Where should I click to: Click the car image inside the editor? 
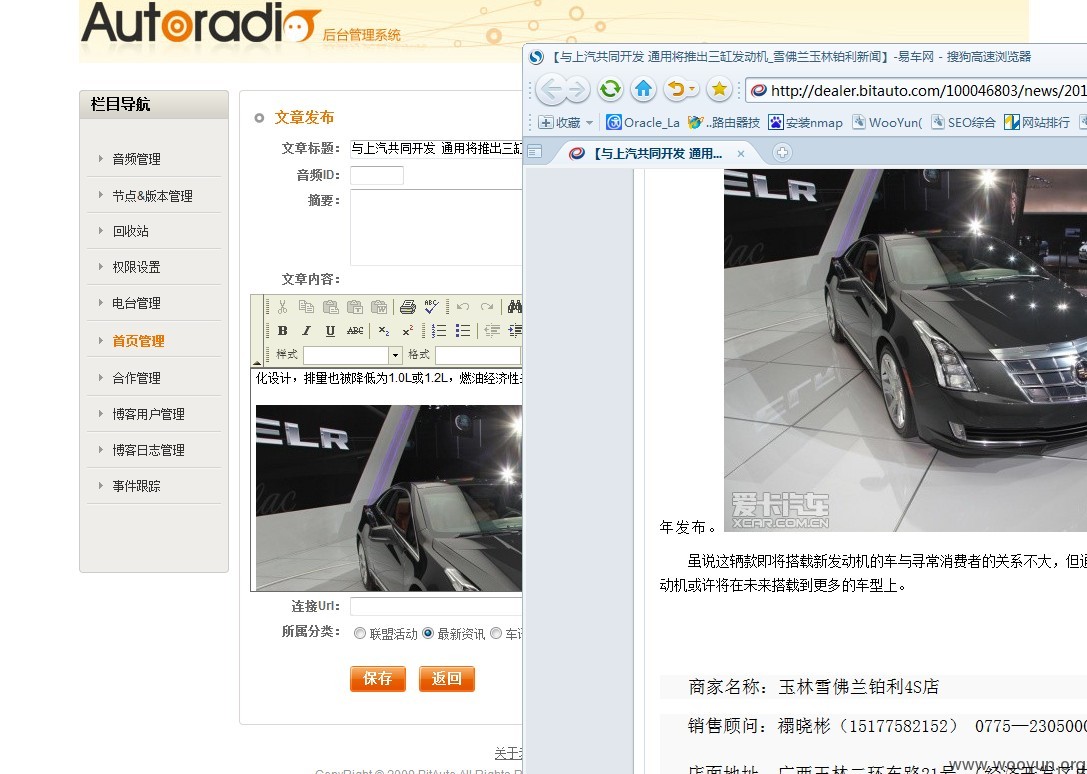(388, 498)
